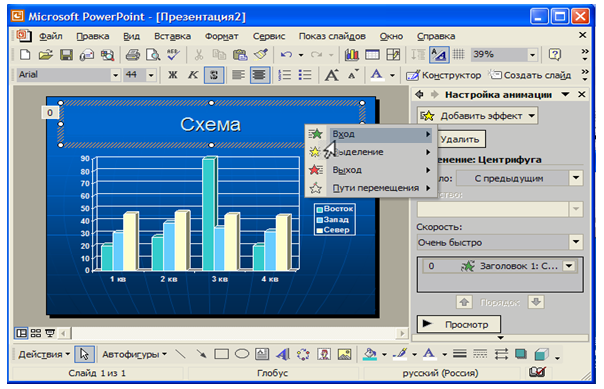Open the task pane title dropdown arrow
Image resolution: width=604 pixels, height=389 pixels.
565,94
